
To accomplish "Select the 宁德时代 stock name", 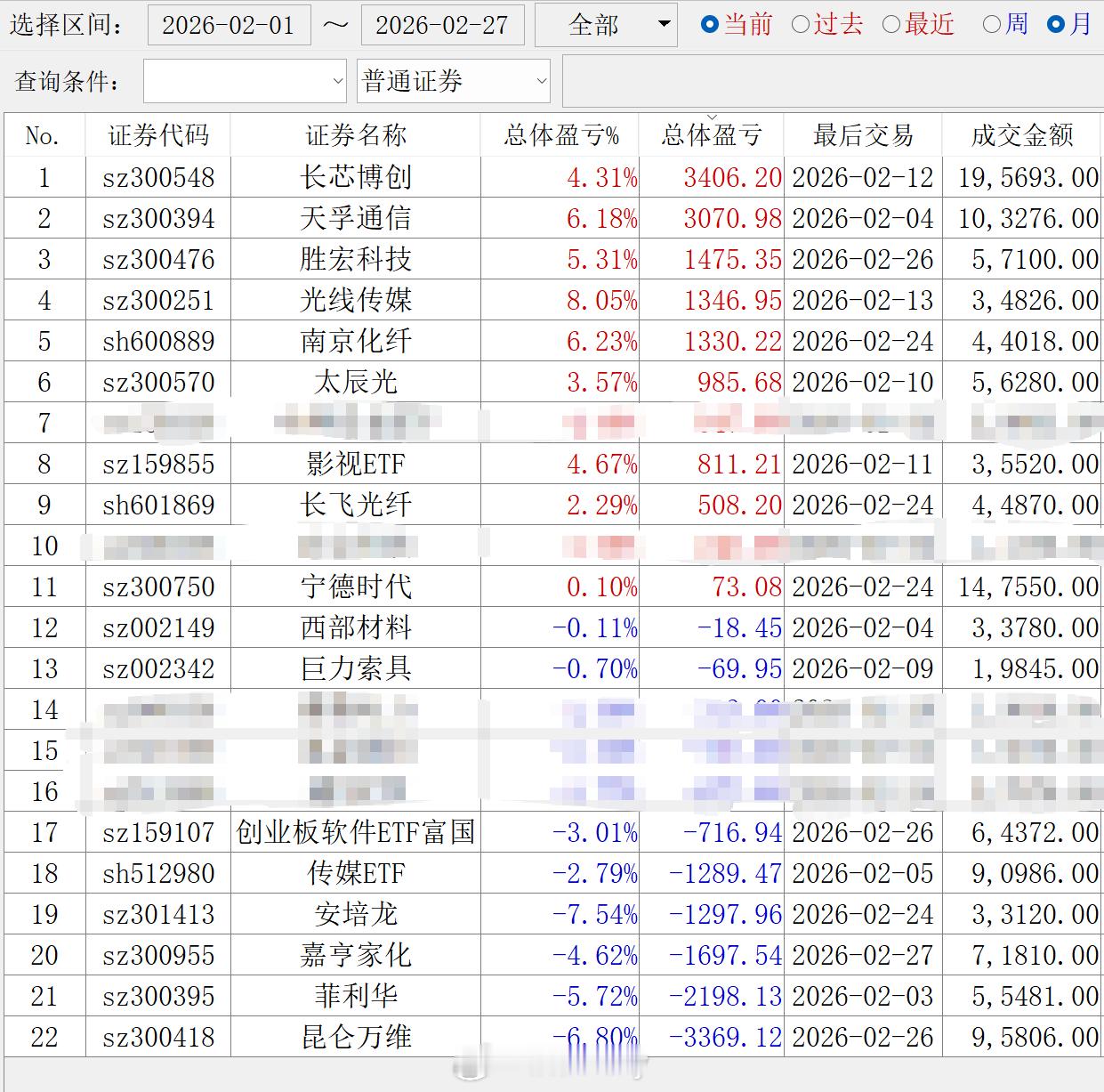I will pyautogui.click(x=356, y=586).
